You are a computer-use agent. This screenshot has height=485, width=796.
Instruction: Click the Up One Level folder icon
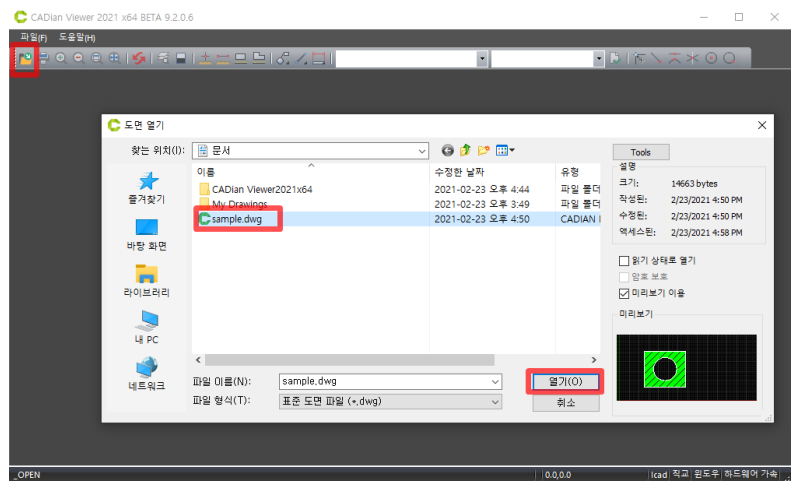pos(465,150)
